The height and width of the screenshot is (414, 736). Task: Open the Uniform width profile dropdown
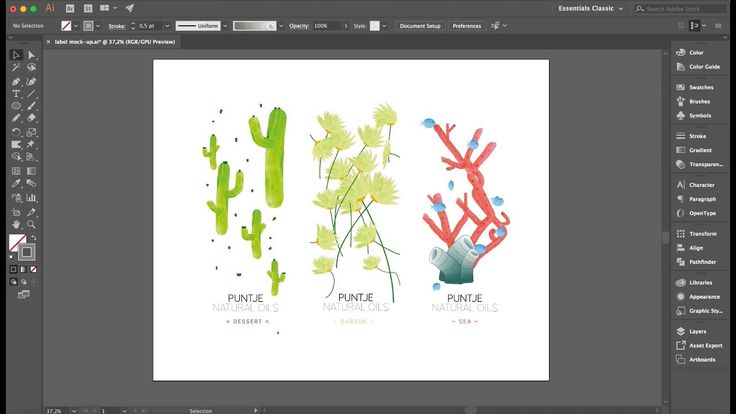225,26
